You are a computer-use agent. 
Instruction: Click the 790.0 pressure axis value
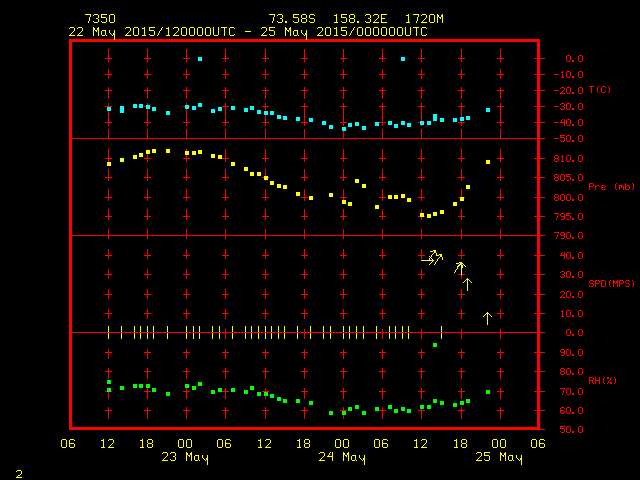[569, 236]
